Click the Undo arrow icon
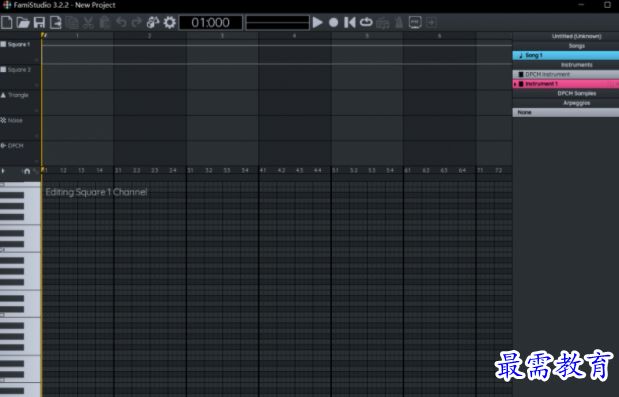The image size is (619, 397). (x=121, y=22)
